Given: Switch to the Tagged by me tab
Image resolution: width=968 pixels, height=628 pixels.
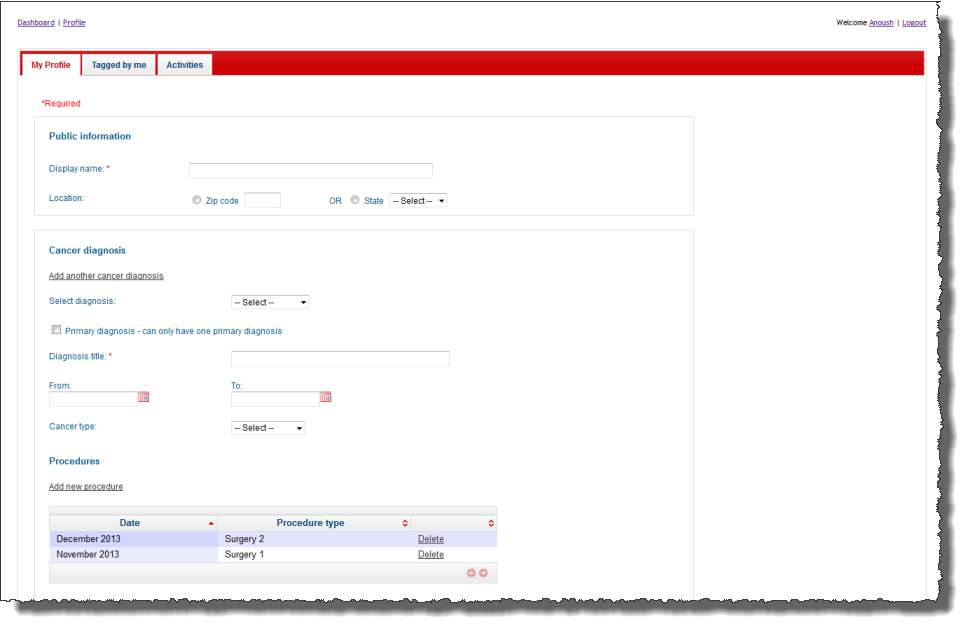Looking at the screenshot, I should point(119,65).
